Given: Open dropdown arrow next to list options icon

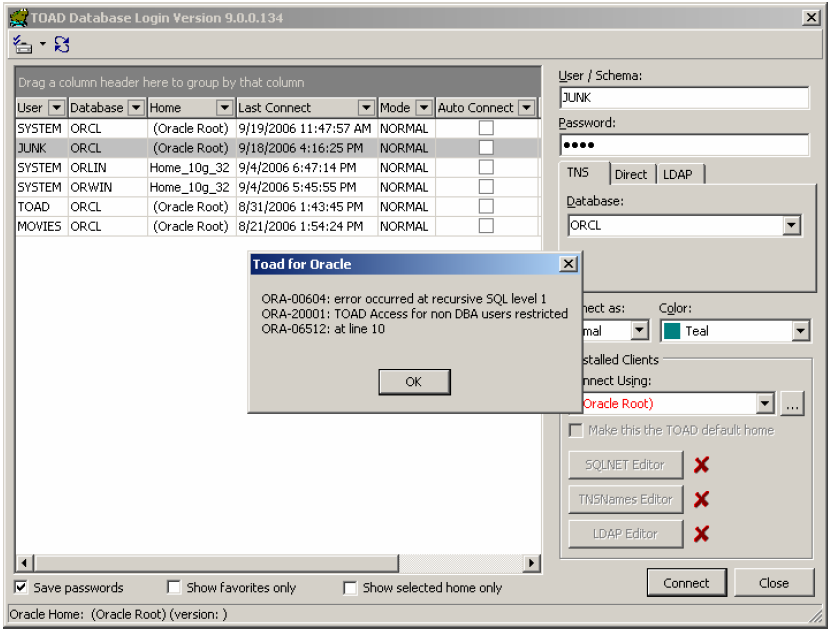Looking at the screenshot, I should click(42, 44).
